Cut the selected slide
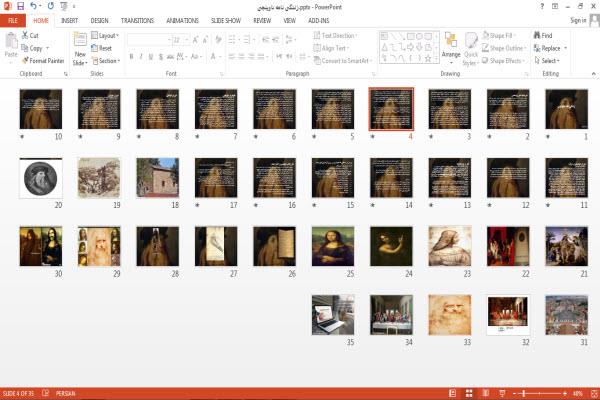This screenshot has height=400, width=600. pos(30,36)
